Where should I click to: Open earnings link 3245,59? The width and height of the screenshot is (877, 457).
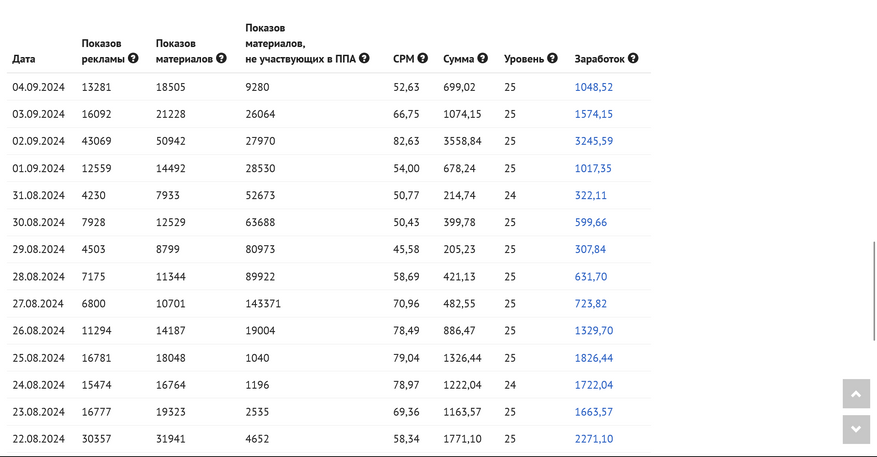(x=593, y=141)
